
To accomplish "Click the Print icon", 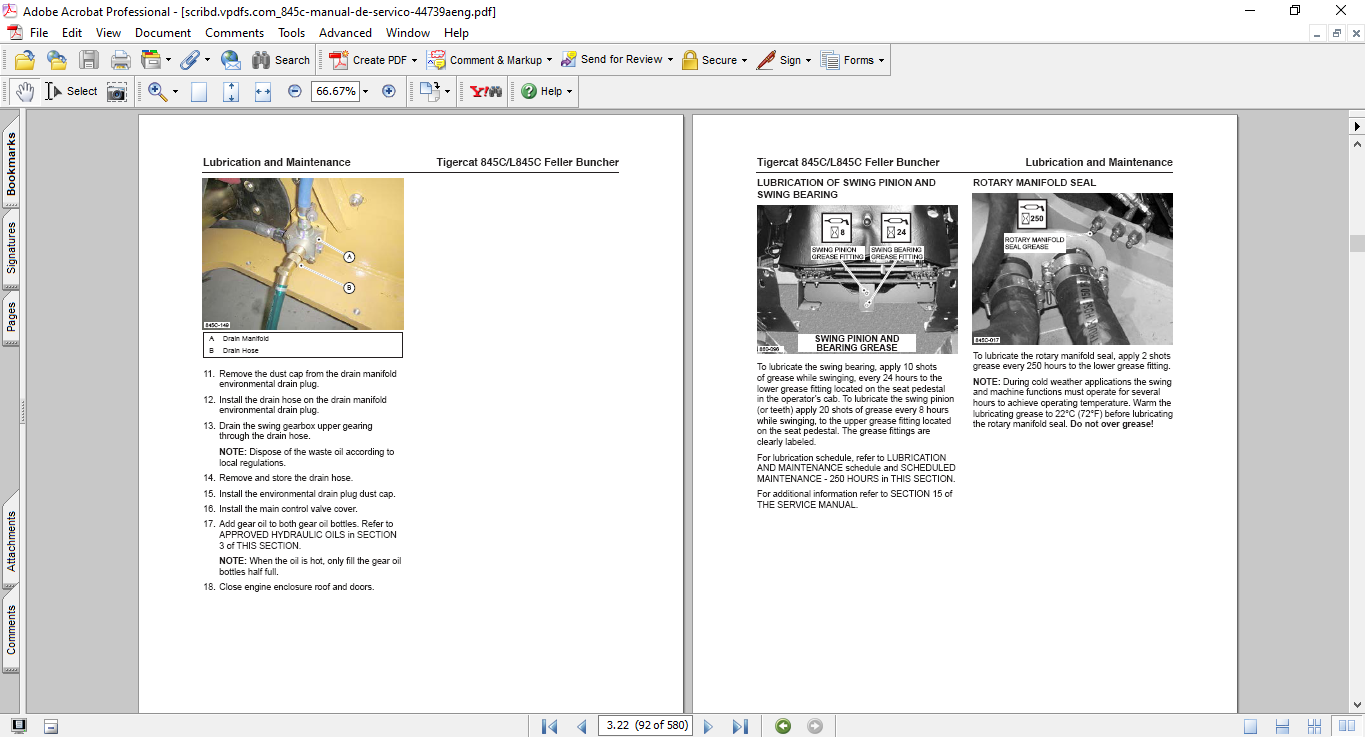I will click(121, 60).
